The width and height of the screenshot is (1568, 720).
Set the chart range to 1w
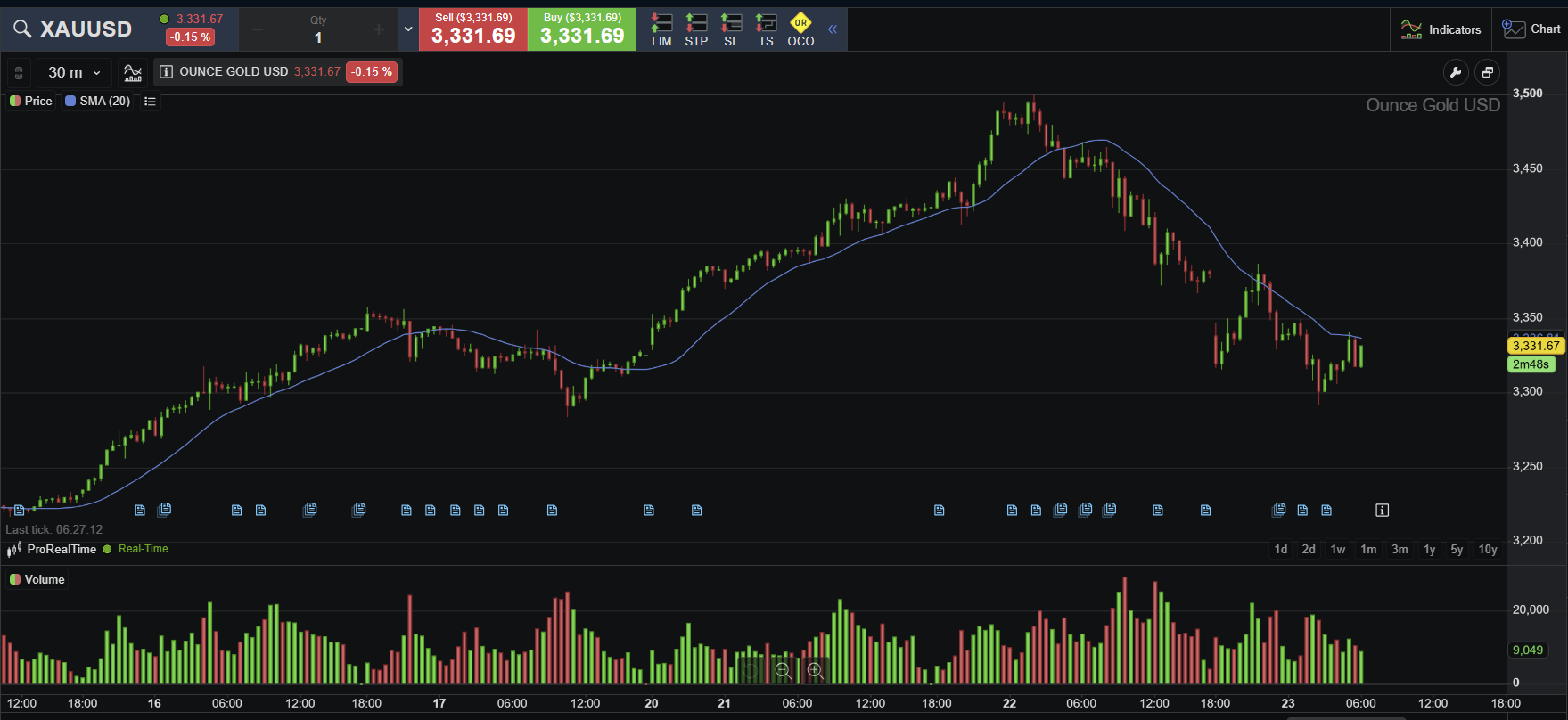1338,549
